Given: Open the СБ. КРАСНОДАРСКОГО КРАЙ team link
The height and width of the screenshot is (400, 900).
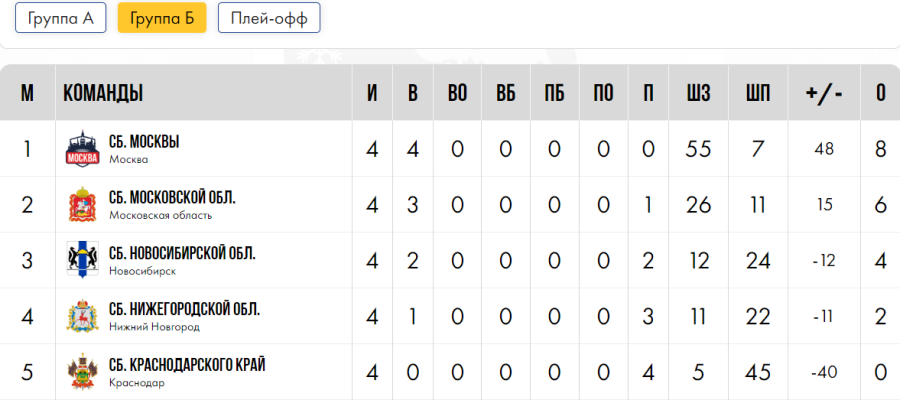Looking at the screenshot, I should (x=186, y=364).
